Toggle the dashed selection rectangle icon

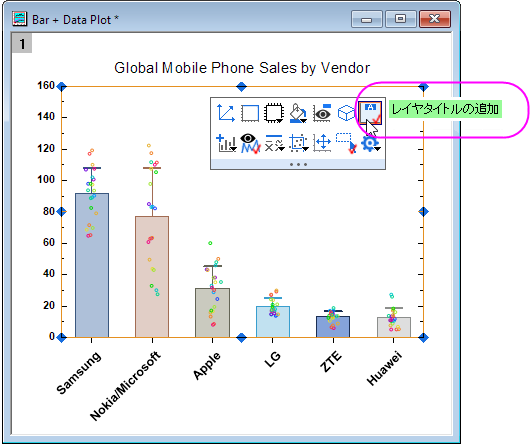pos(346,143)
